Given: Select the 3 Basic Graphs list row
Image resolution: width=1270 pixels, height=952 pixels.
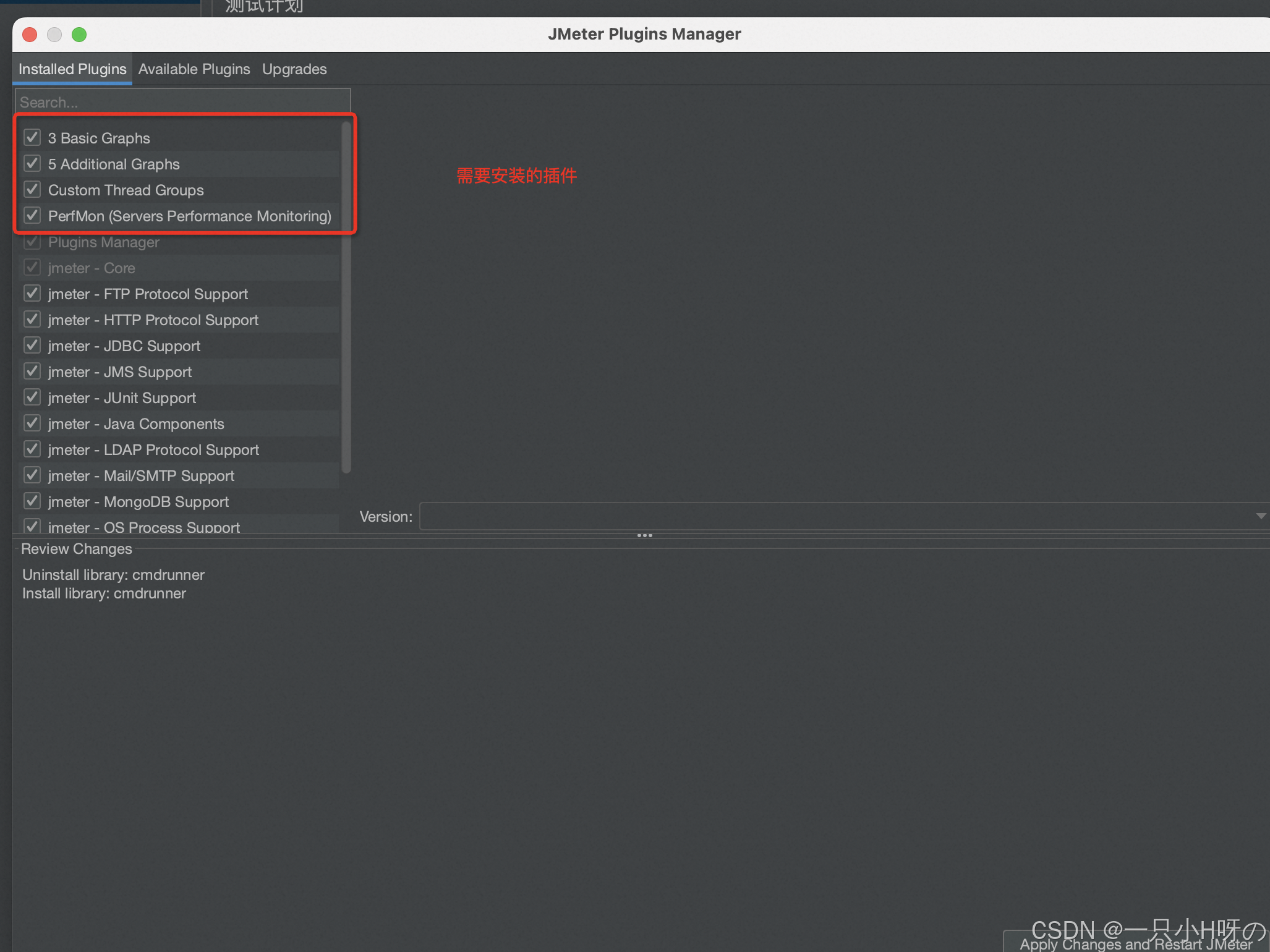Looking at the screenshot, I should point(179,138).
